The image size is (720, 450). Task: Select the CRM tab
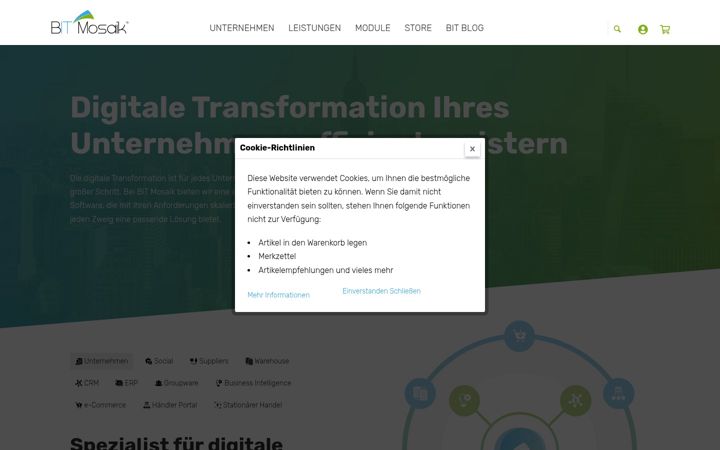click(87, 383)
